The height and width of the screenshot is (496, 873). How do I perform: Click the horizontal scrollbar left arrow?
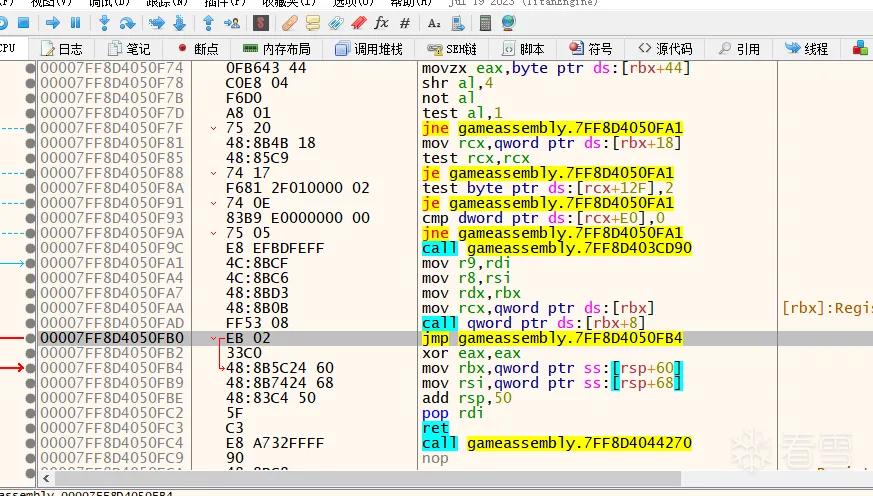[x=46, y=478]
